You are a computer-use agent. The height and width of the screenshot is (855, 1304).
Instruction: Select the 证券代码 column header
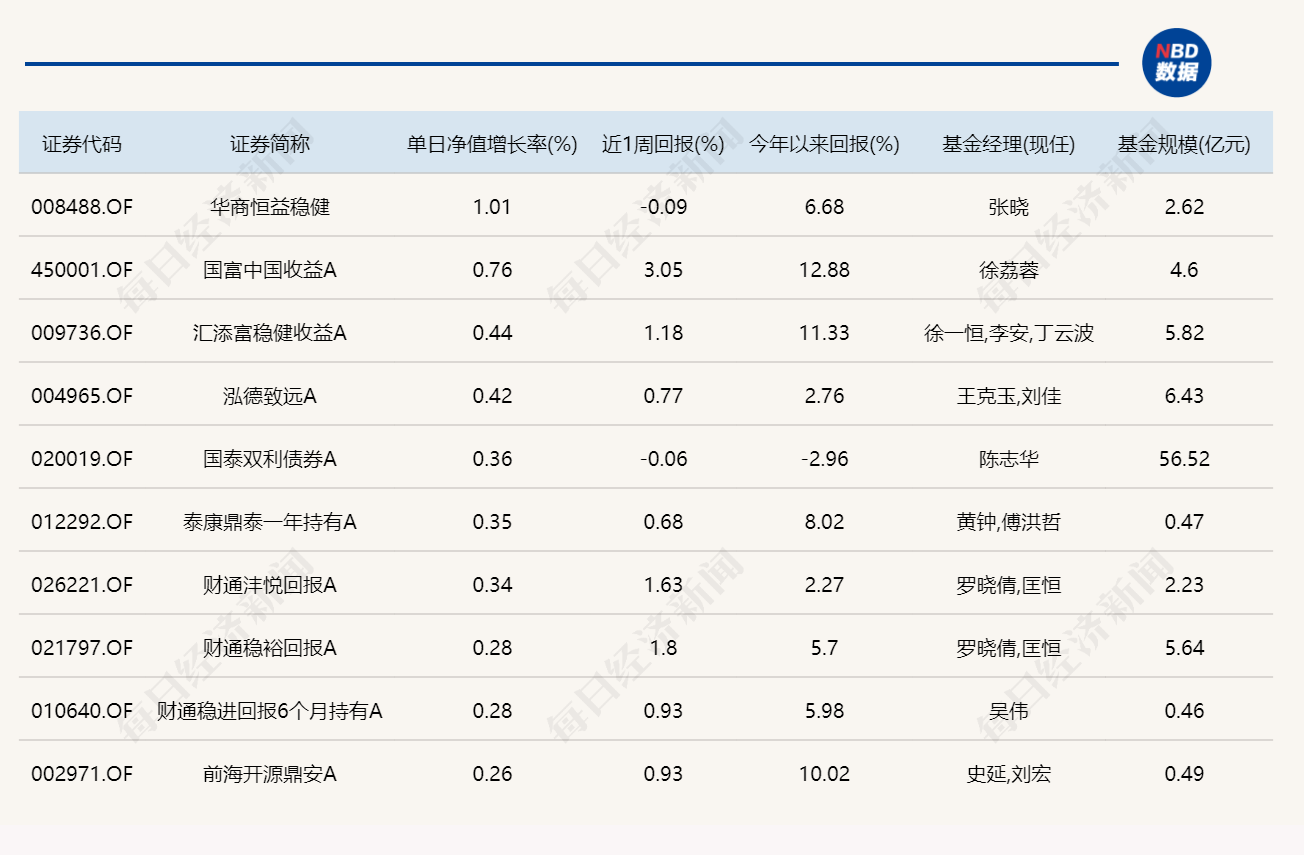[82, 144]
